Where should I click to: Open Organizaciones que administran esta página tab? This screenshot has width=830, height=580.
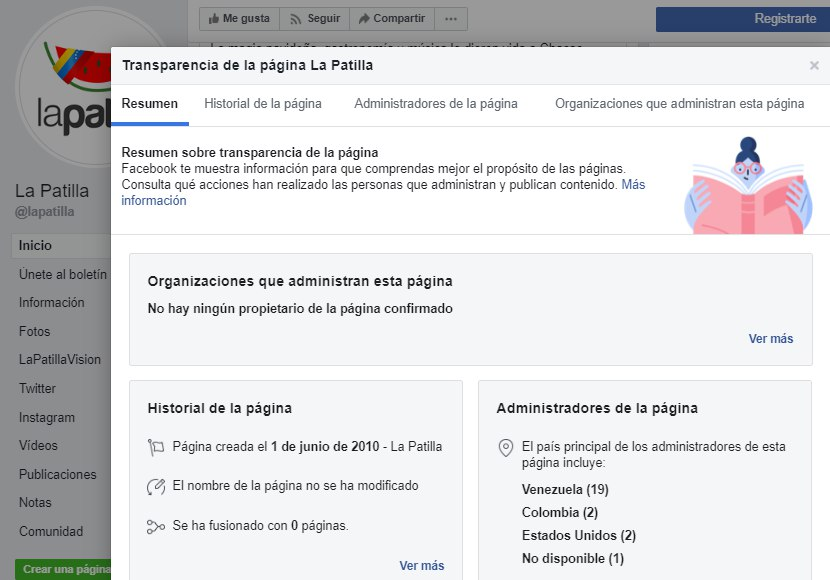coord(679,104)
